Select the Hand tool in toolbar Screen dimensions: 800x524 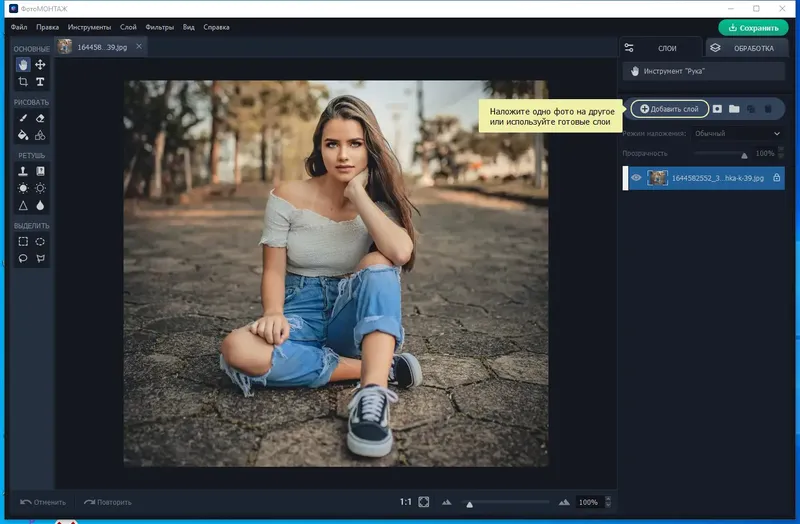coord(23,64)
